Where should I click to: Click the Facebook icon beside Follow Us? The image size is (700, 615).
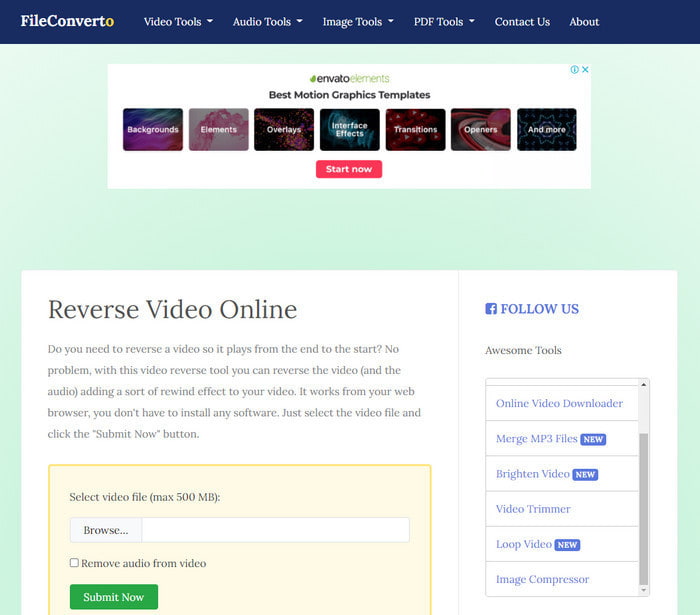[x=491, y=309]
